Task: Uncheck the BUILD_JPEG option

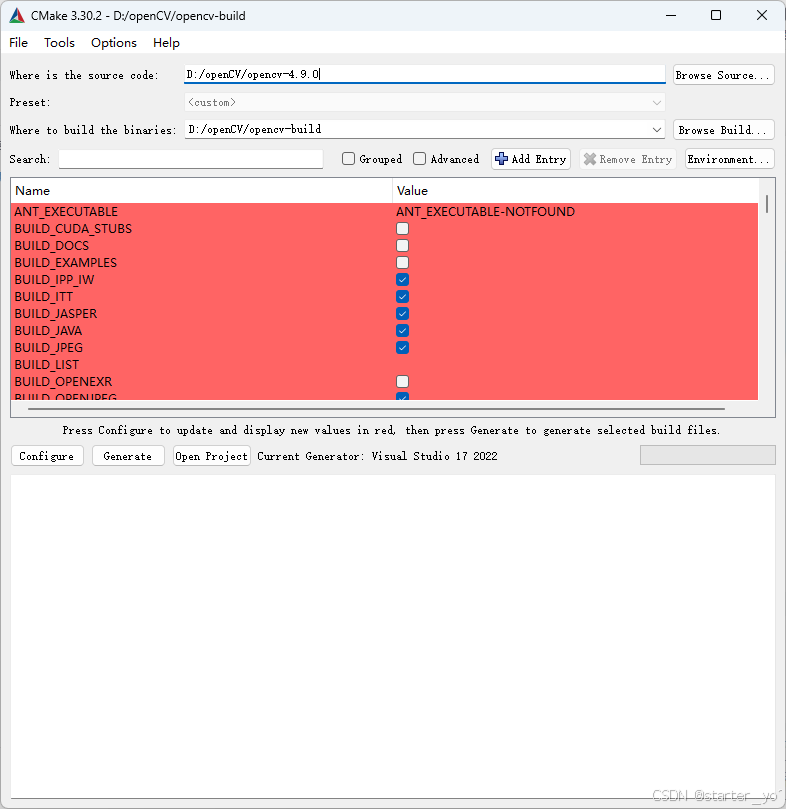Action: (x=403, y=348)
